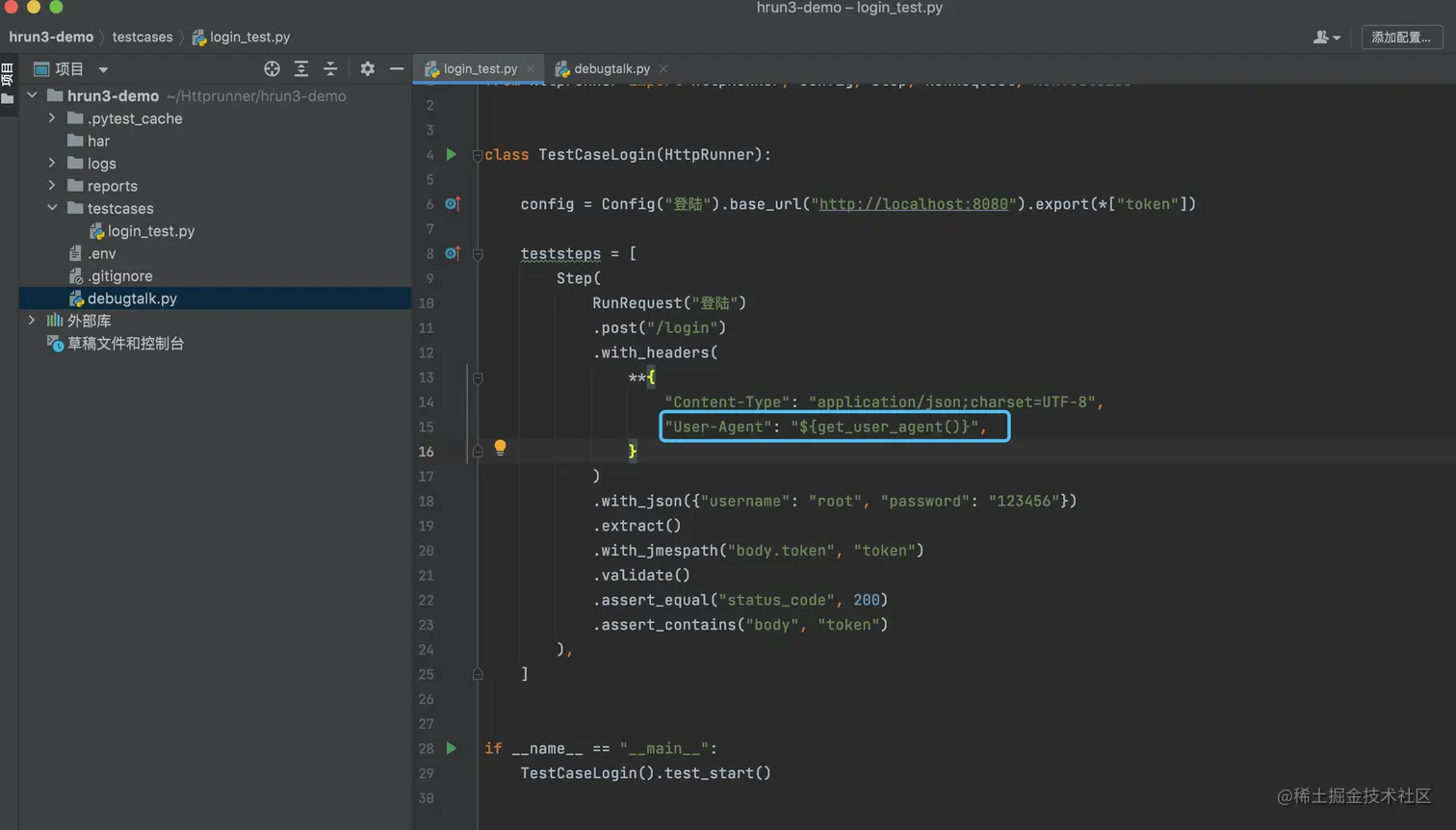Click the .with_jmespath line in the editor
This screenshot has height=830, width=1456.
point(758,551)
